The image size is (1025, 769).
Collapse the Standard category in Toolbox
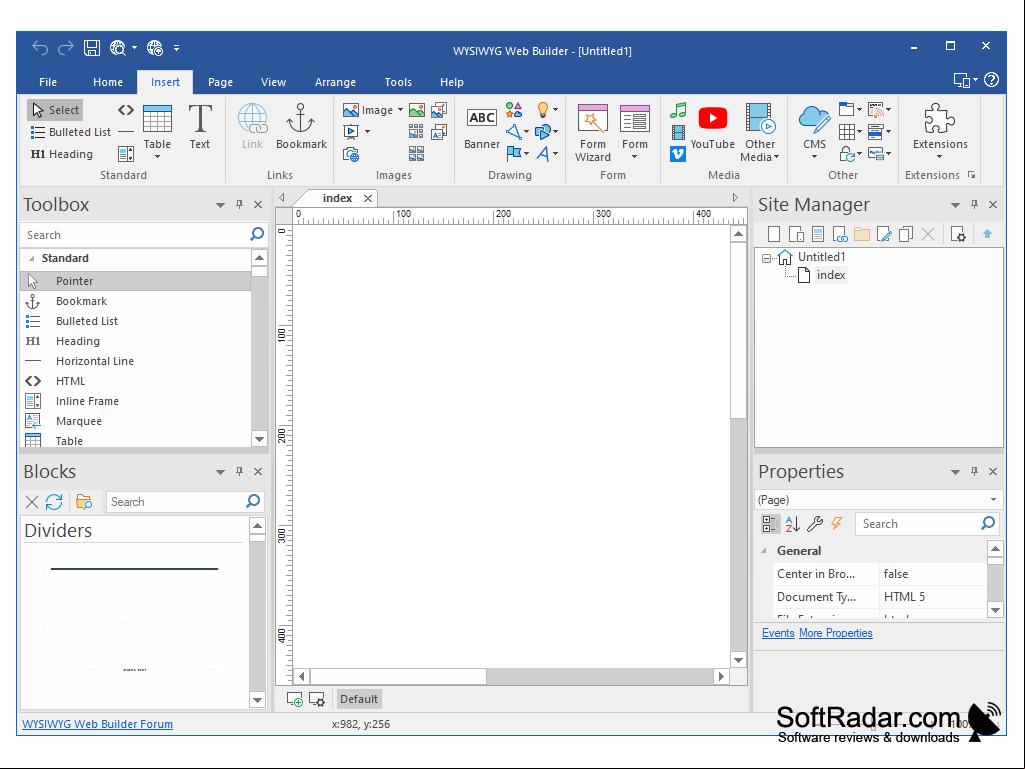pyautogui.click(x=31, y=258)
